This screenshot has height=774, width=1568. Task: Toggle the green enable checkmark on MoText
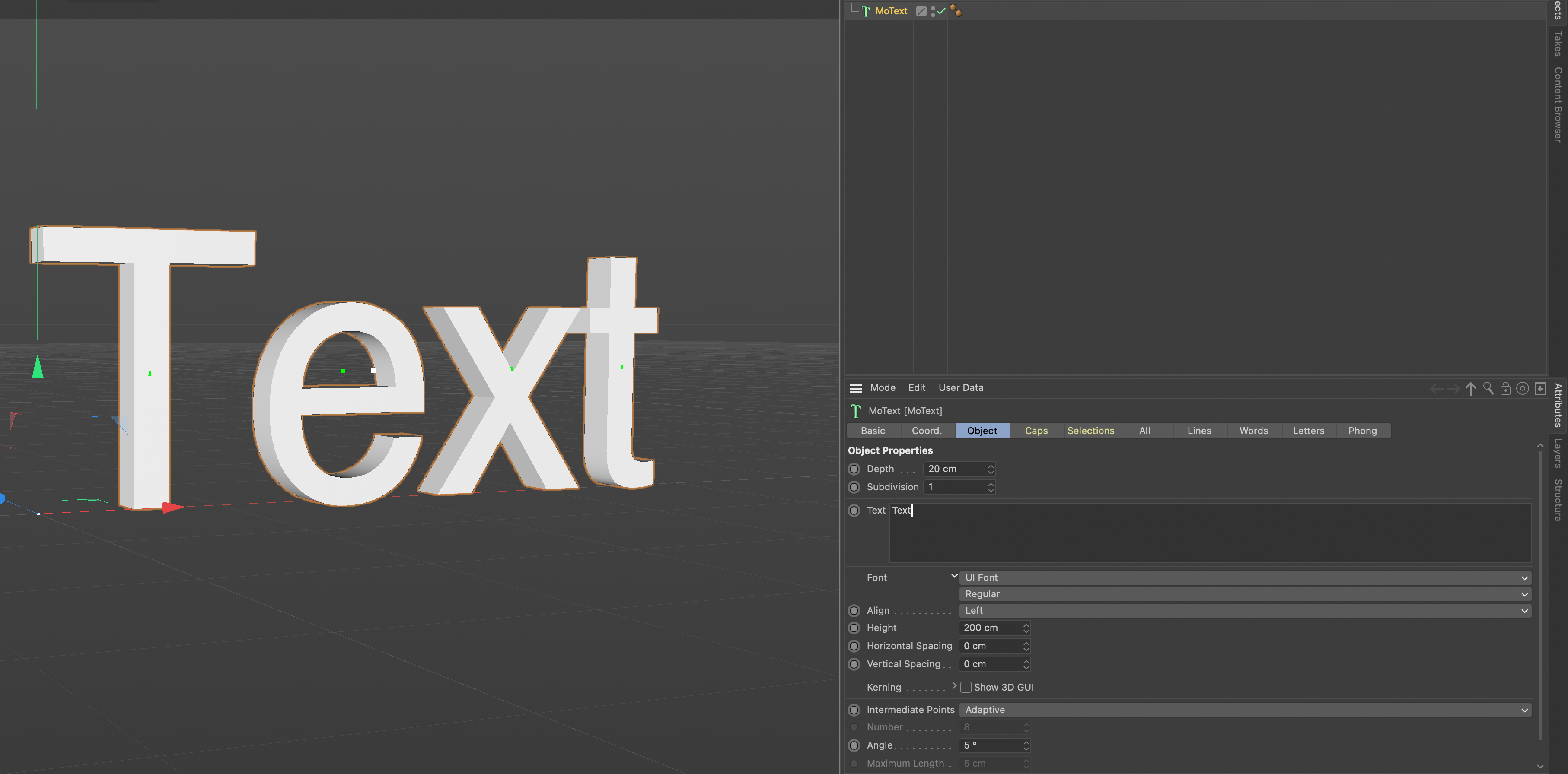pos(941,11)
